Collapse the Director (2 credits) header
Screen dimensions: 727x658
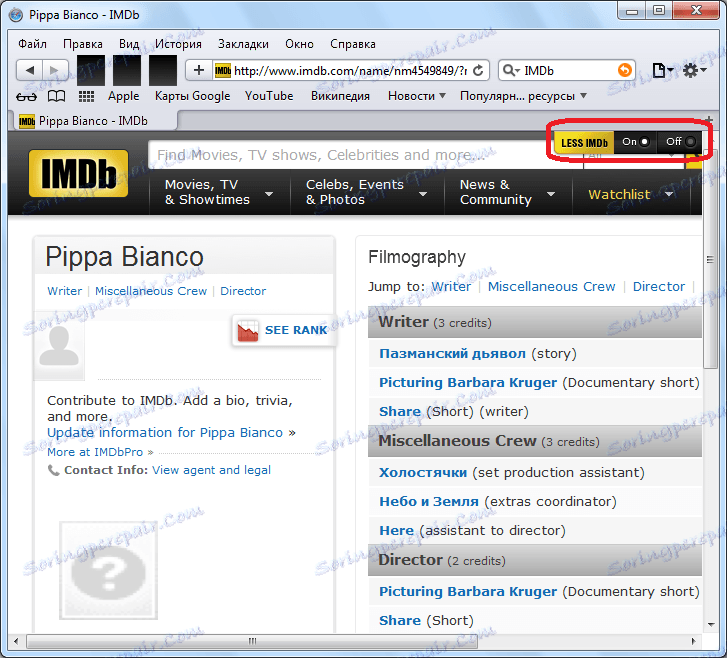[535, 560]
